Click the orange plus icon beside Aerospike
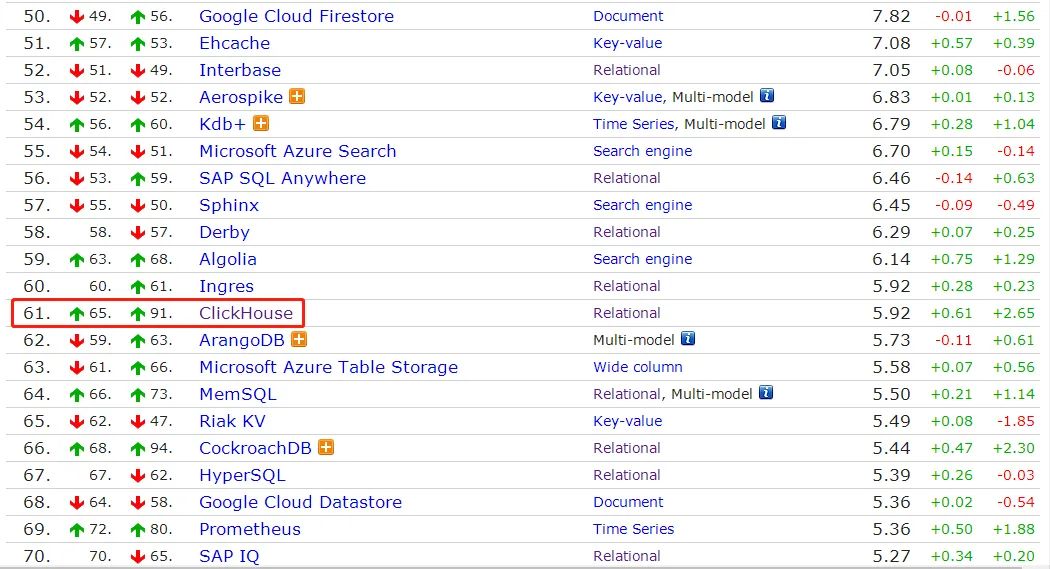Screen dimensions: 1050x569 [x=297, y=97]
